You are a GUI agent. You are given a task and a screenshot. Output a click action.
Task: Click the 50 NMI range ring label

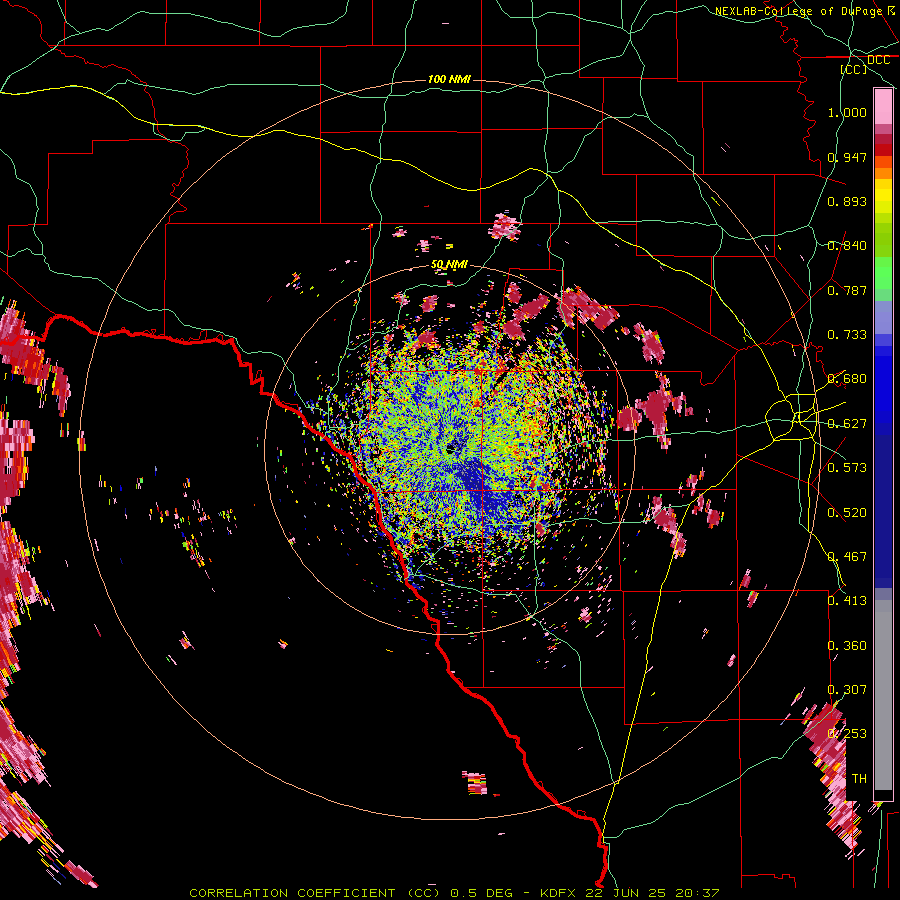pyautogui.click(x=449, y=265)
